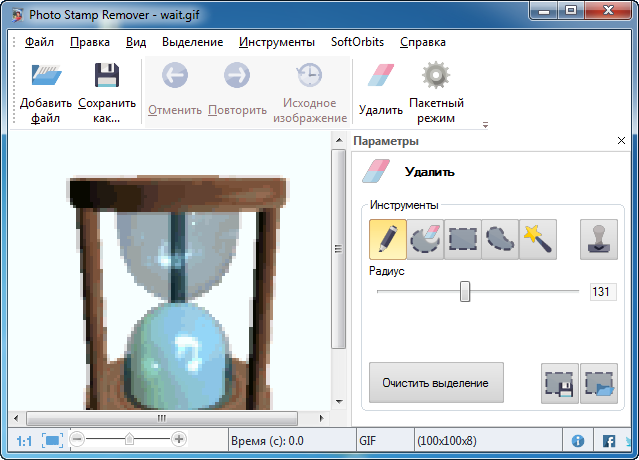Click the zoom slider handle
639x460 pixels.
[129, 439]
